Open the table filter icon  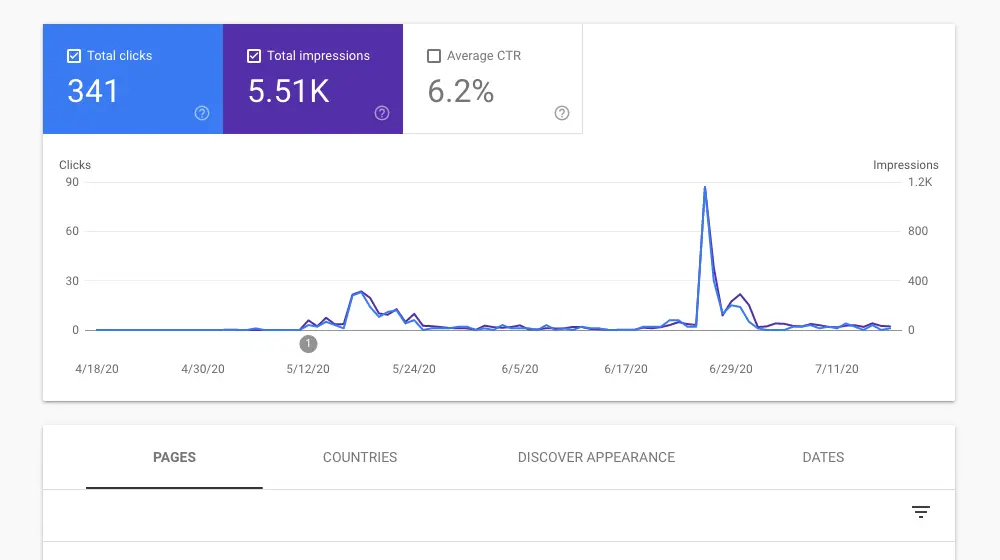point(920,512)
